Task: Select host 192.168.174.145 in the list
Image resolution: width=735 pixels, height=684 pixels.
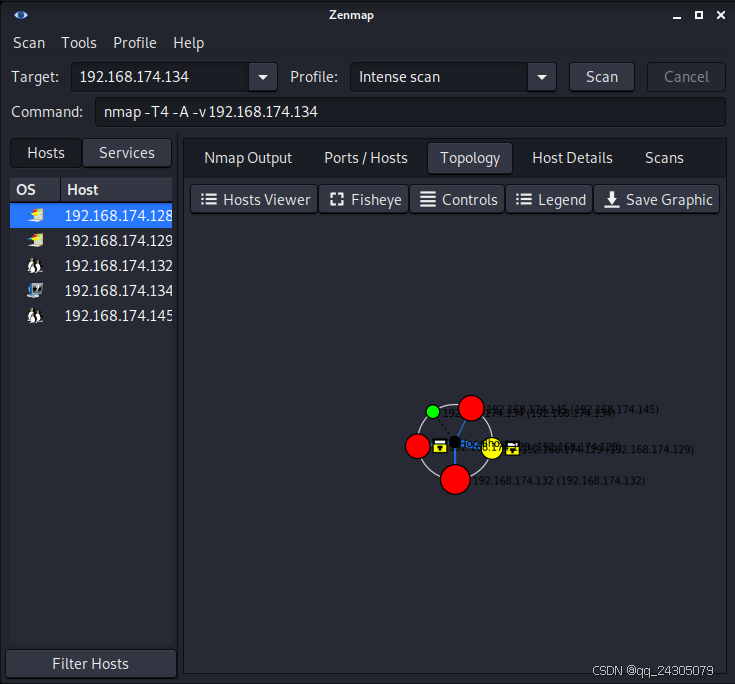Action: (91, 316)
